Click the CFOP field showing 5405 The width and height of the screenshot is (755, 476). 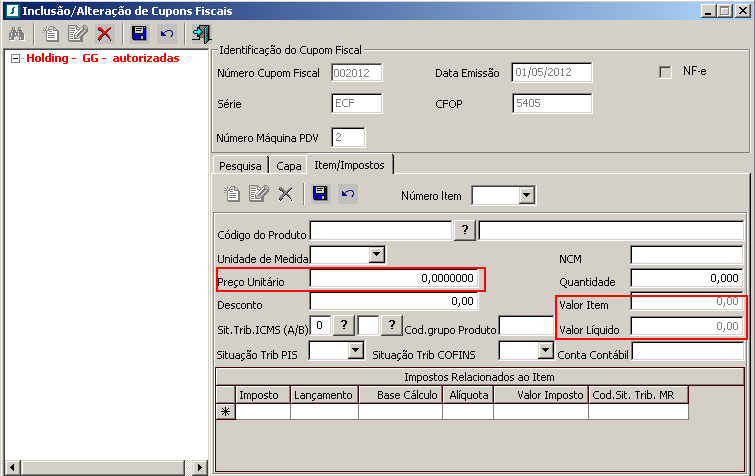click(552, 103)
